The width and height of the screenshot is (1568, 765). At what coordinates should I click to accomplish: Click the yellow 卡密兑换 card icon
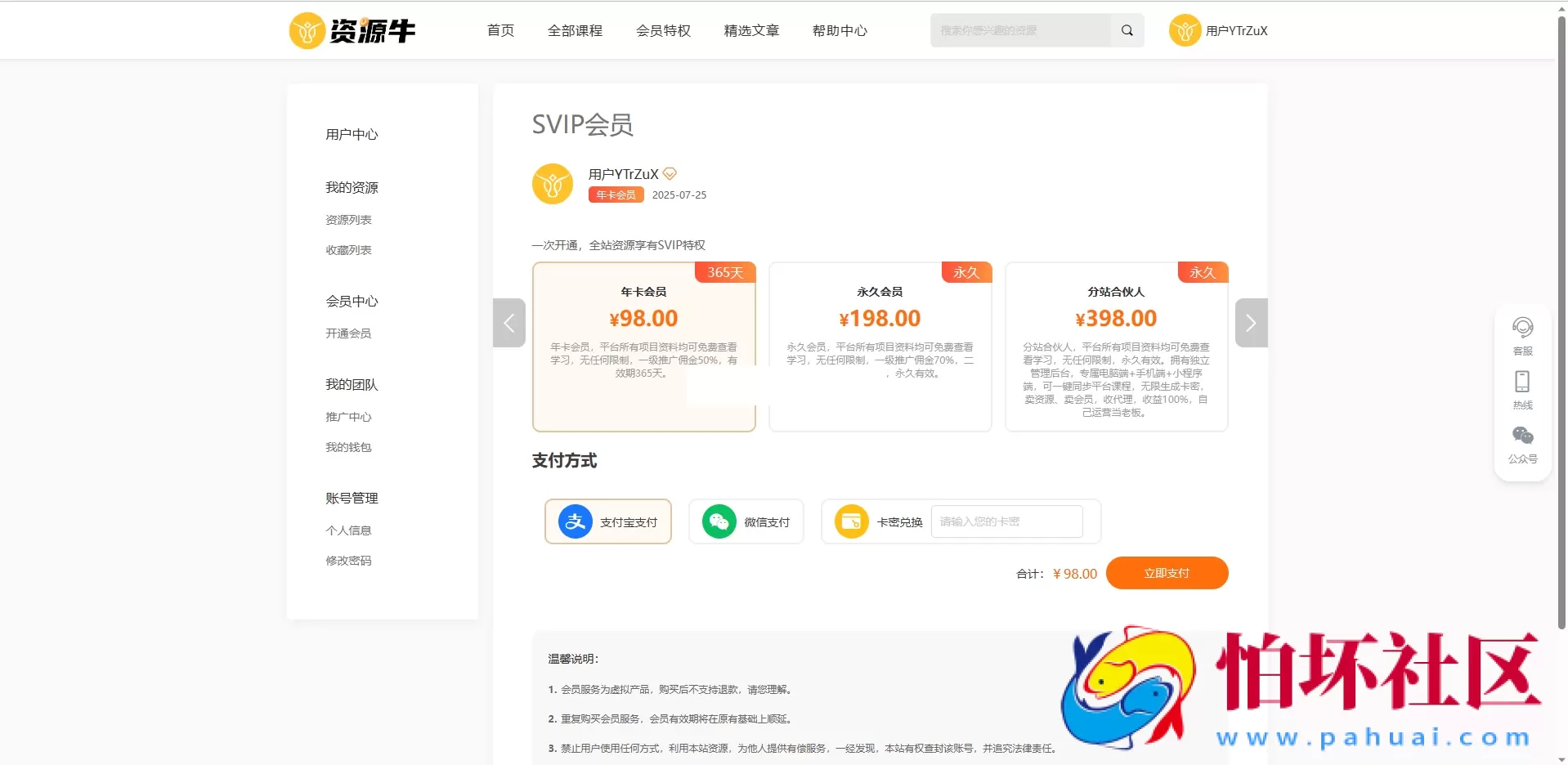pos(851,521)
